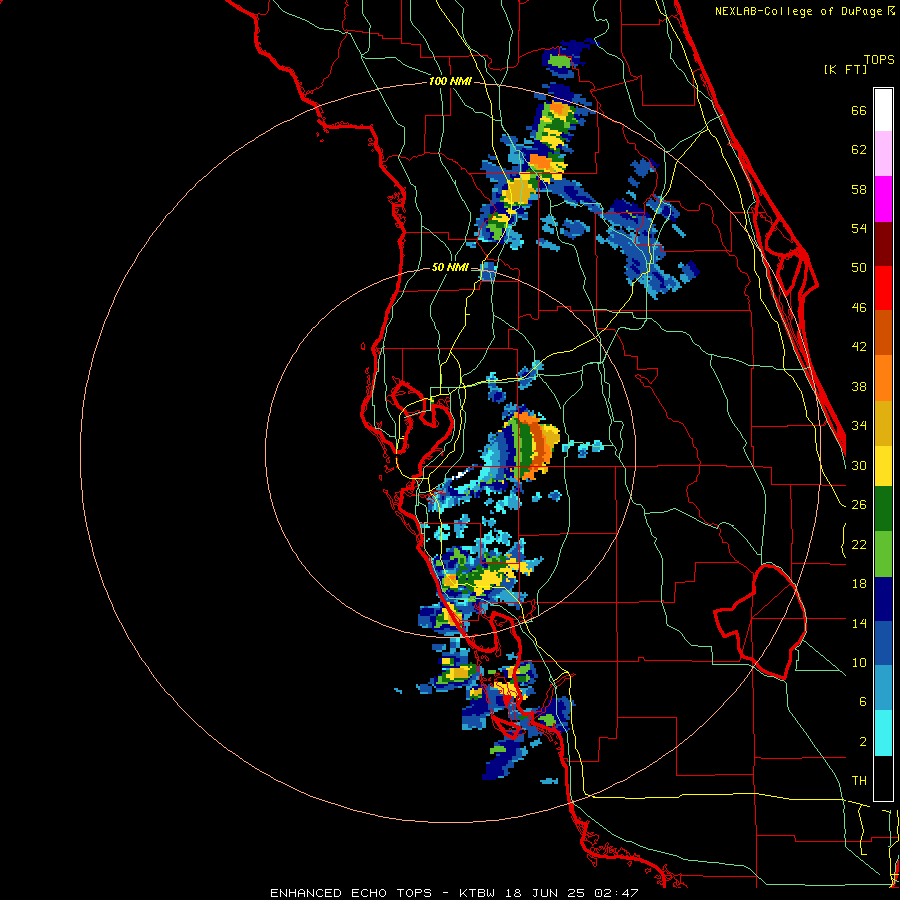Pick the gold swatch beside 34

tap(883, 423)
